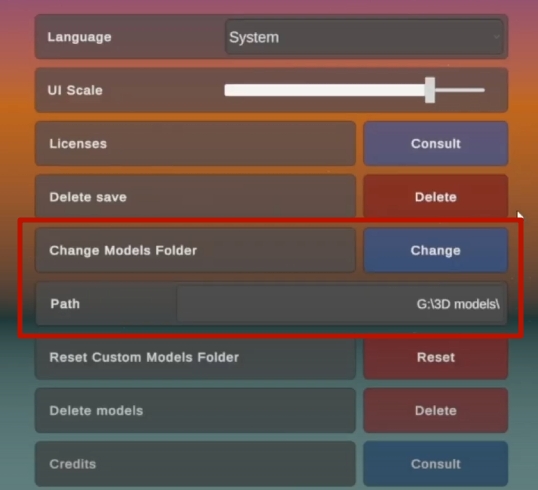
Task: Select the Licenses row label
Action: click(78, 143)
